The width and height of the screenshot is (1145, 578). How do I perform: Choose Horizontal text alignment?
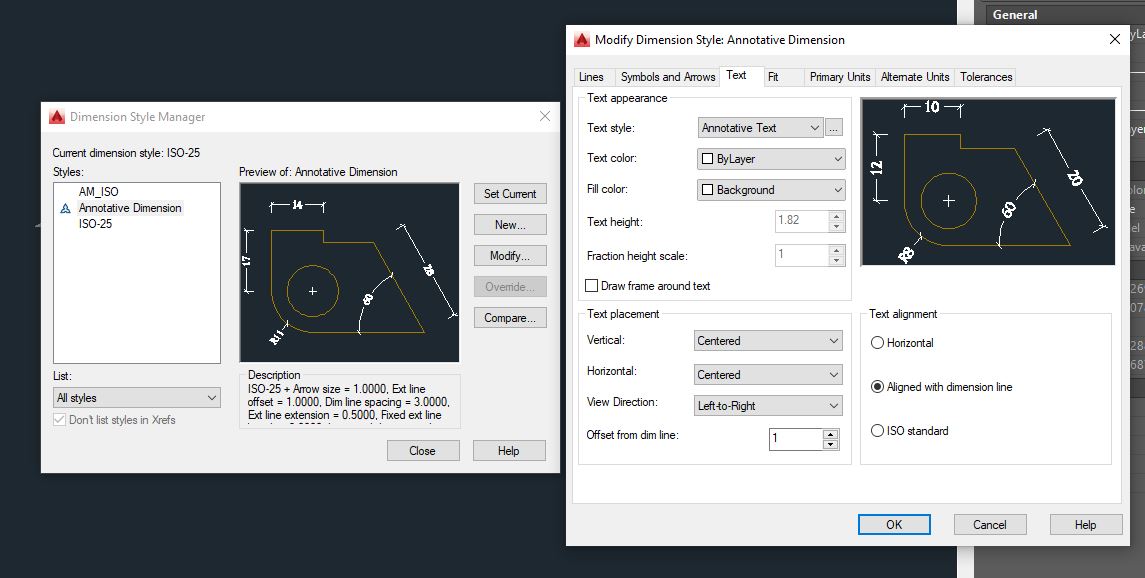point(876,342)
